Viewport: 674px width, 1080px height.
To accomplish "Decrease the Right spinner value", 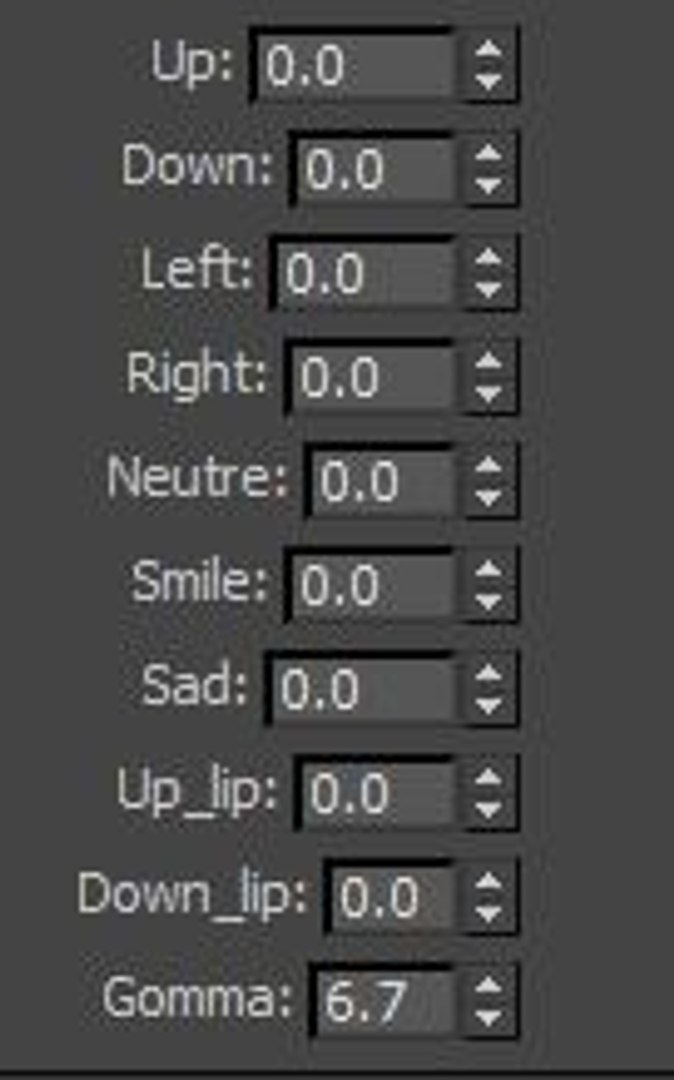I will [488, 394].
